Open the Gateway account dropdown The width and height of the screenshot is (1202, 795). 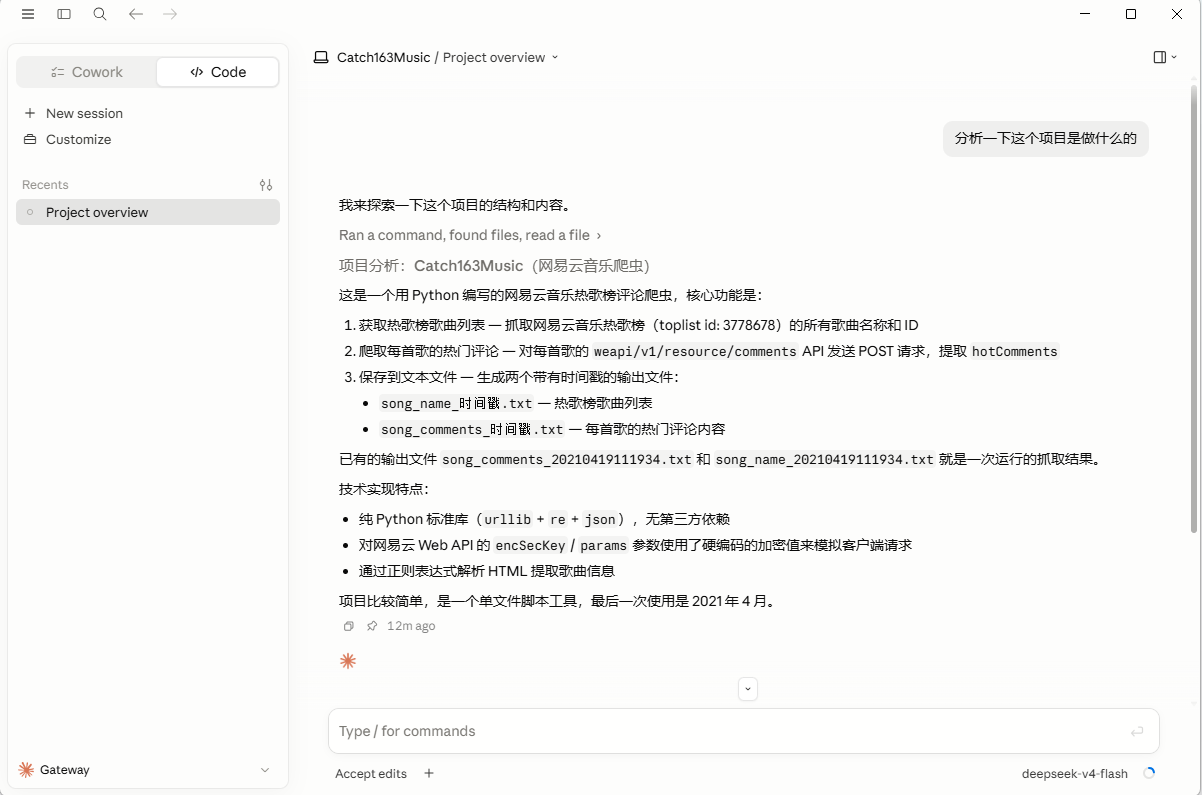point(146,770)
